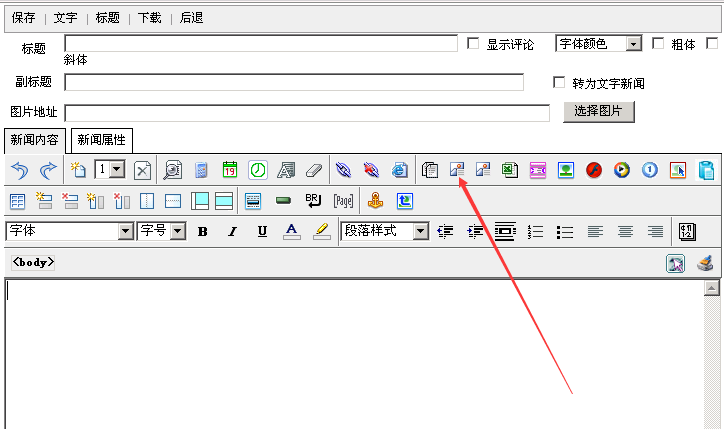
Task: Toggle underline U formatting
Action: (262, 231)
